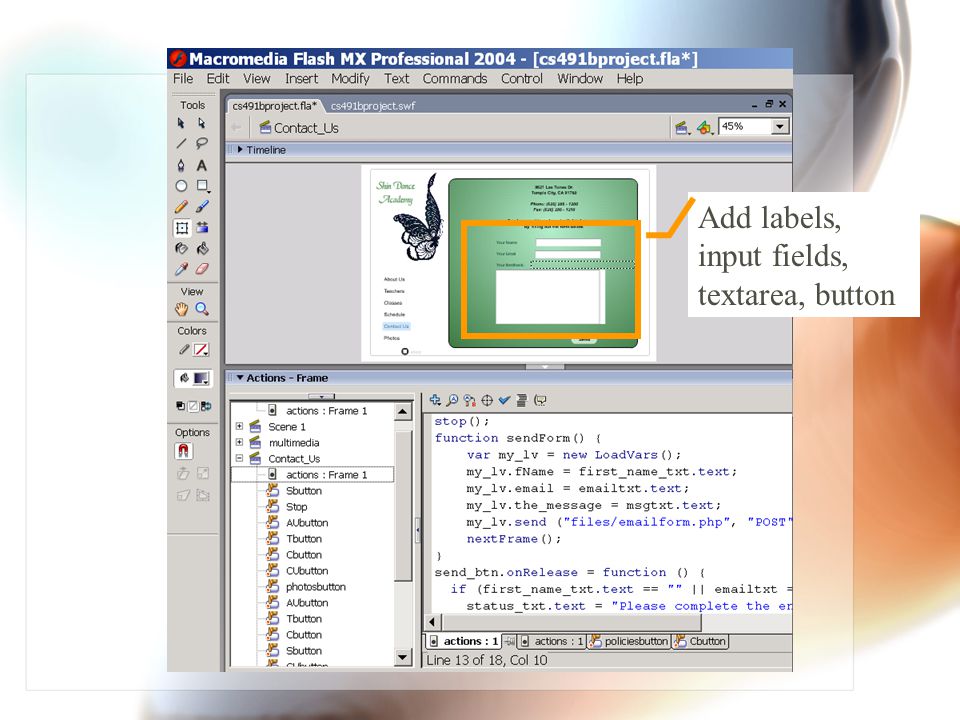The image size is (960, 720).
Task: Click the script navigator scroll down arrow
Action: tap(402, 658)
